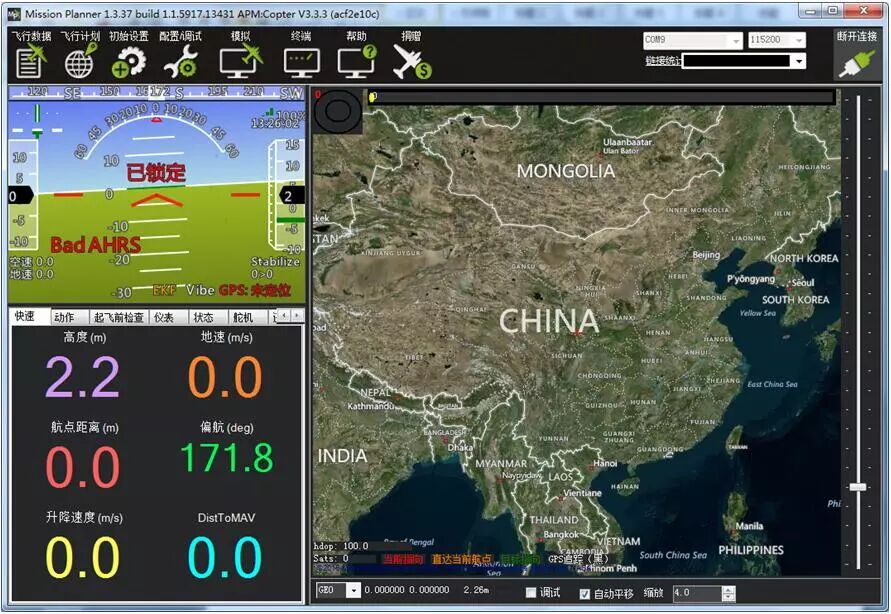Open the GEO coordinate format dropdown
Viewport: 891px width, 614px height.
(354, 591)
